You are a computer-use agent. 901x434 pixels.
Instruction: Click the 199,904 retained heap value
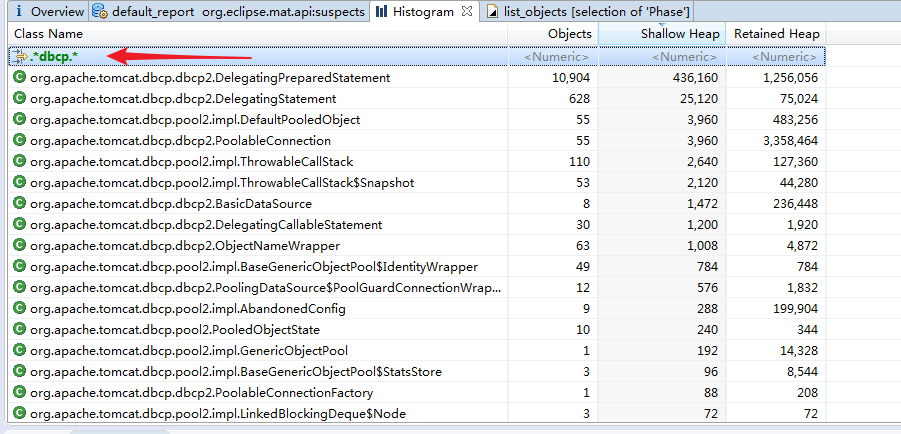(795, 309)
